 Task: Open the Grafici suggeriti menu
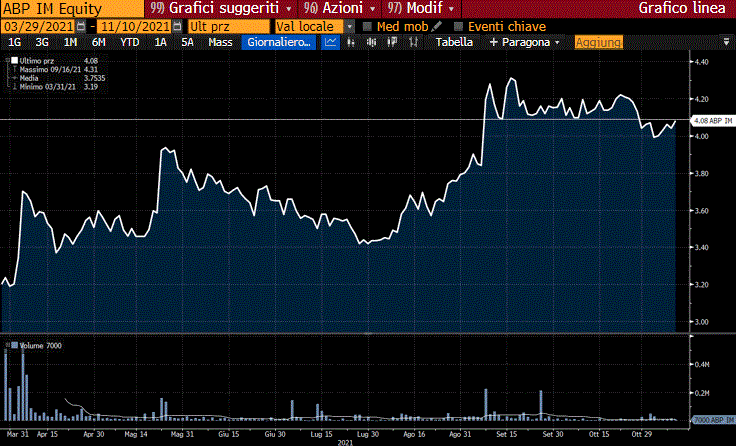pos(224,8)
